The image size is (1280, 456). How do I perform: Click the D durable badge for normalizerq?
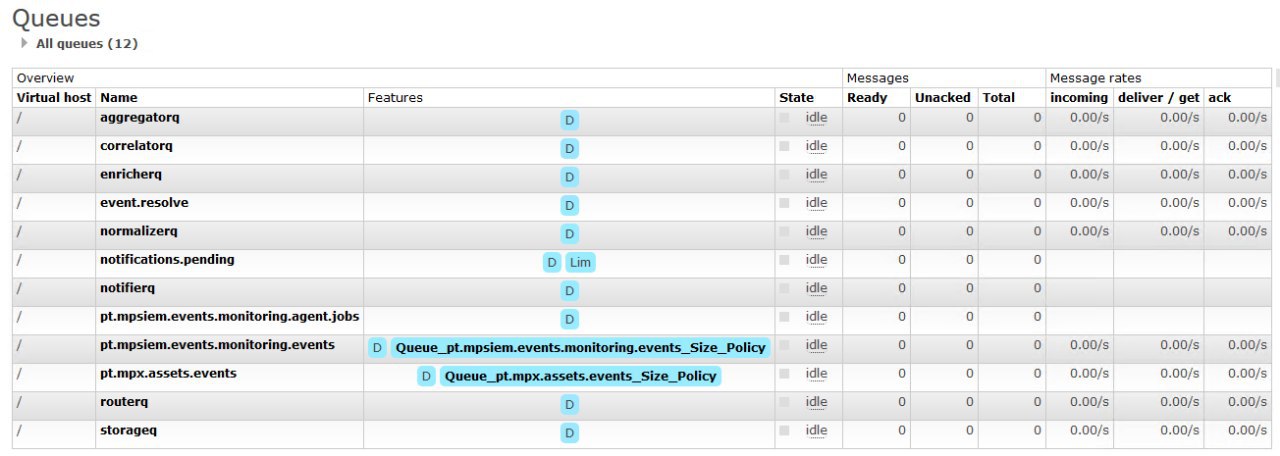[569, 234]
